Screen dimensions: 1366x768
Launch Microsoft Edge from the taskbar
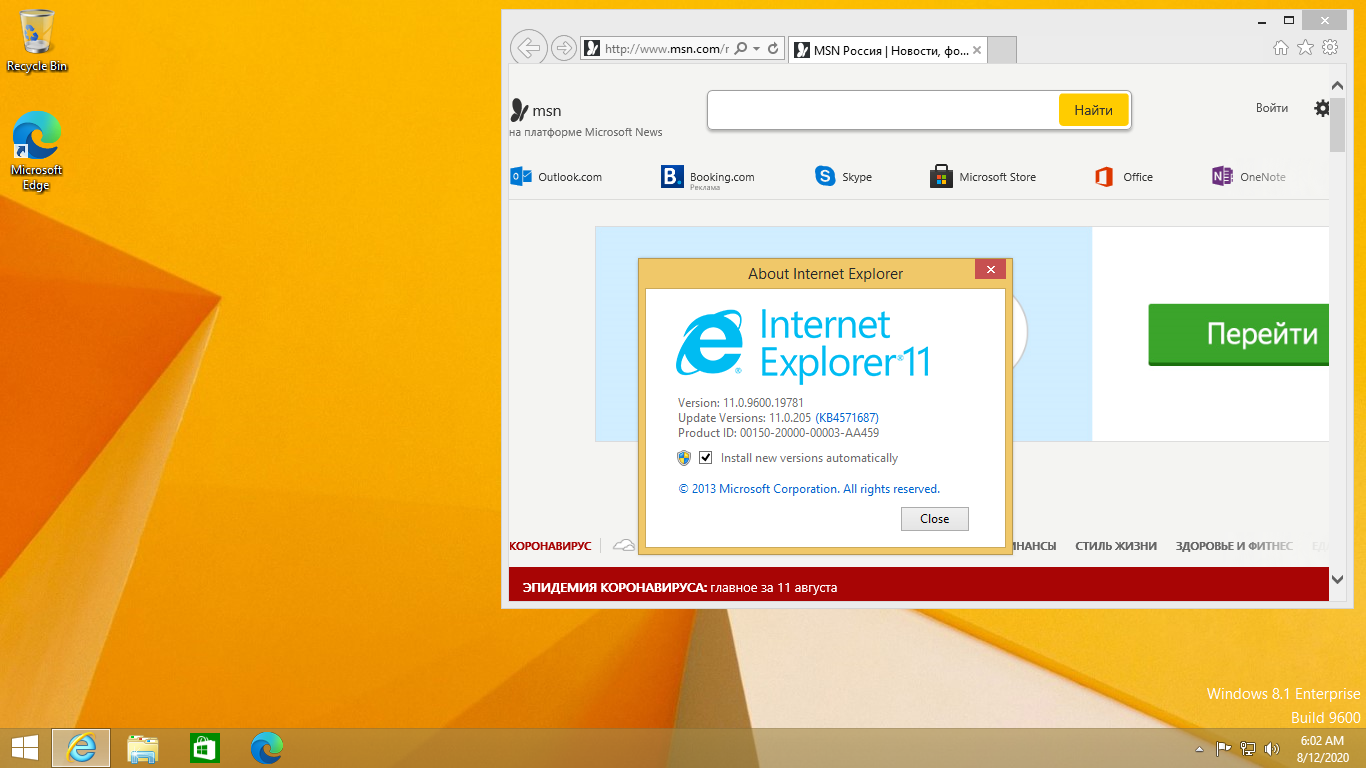[x=267, y=748]
